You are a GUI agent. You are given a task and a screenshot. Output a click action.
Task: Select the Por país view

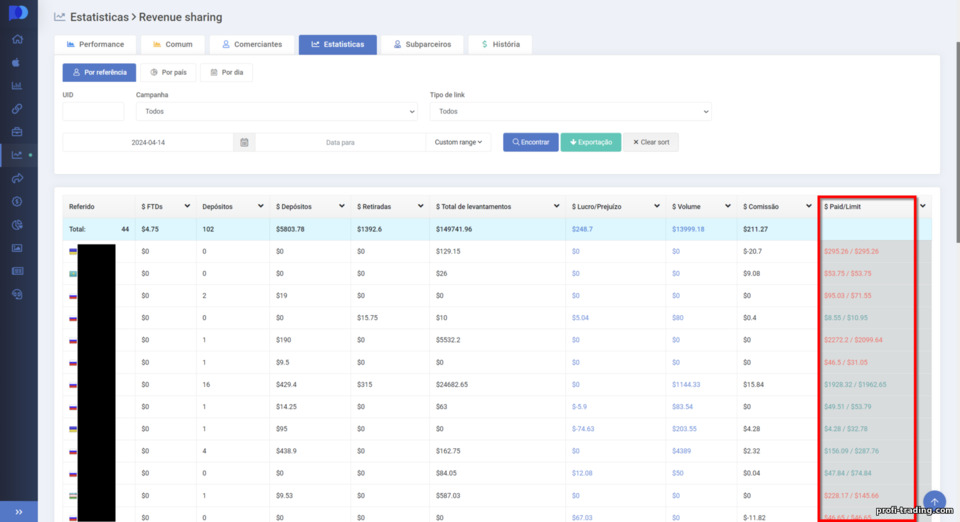[168, 72]
